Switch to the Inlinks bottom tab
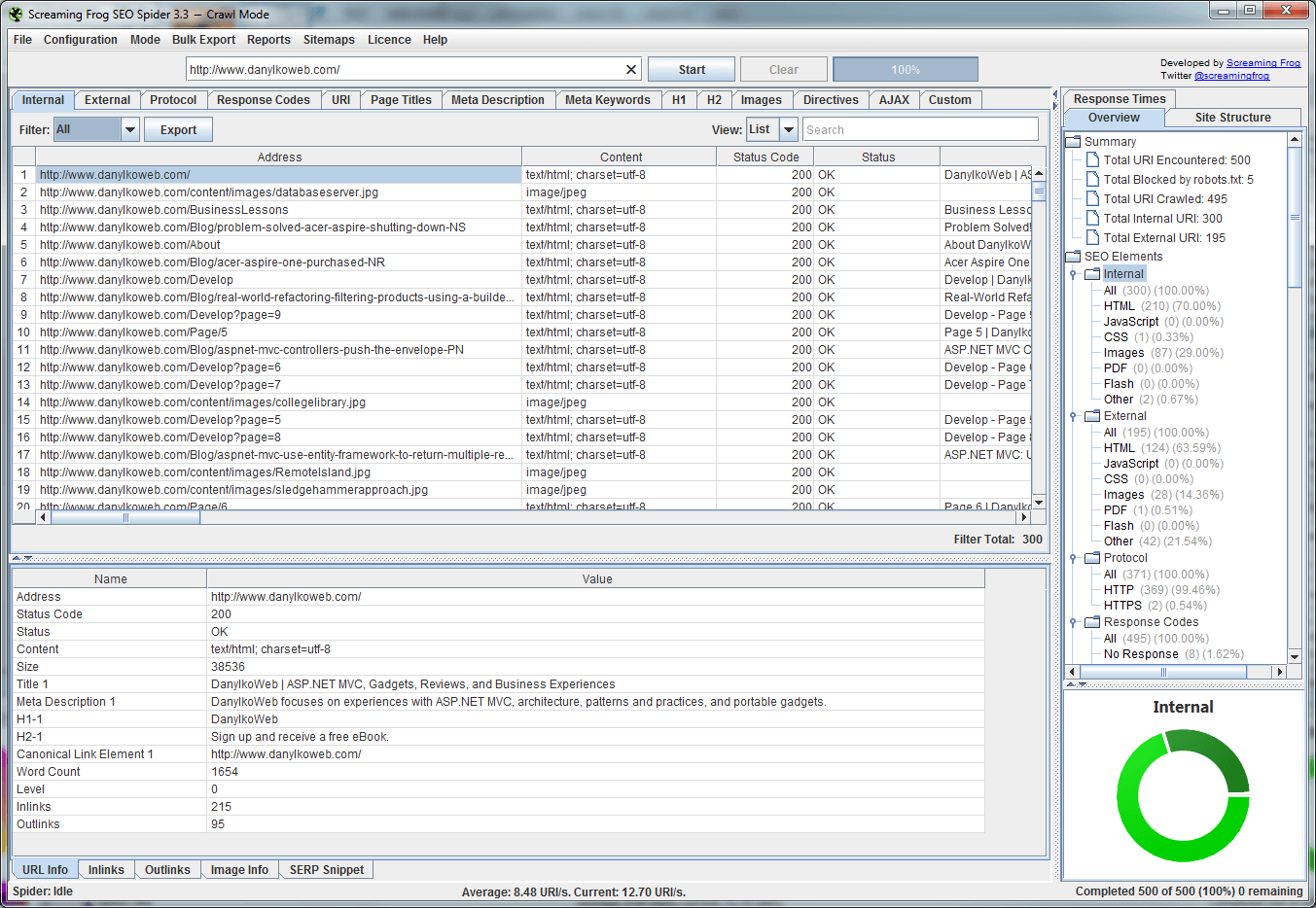This screenshot has height=908, width=1316. click(x=106, y=870)
